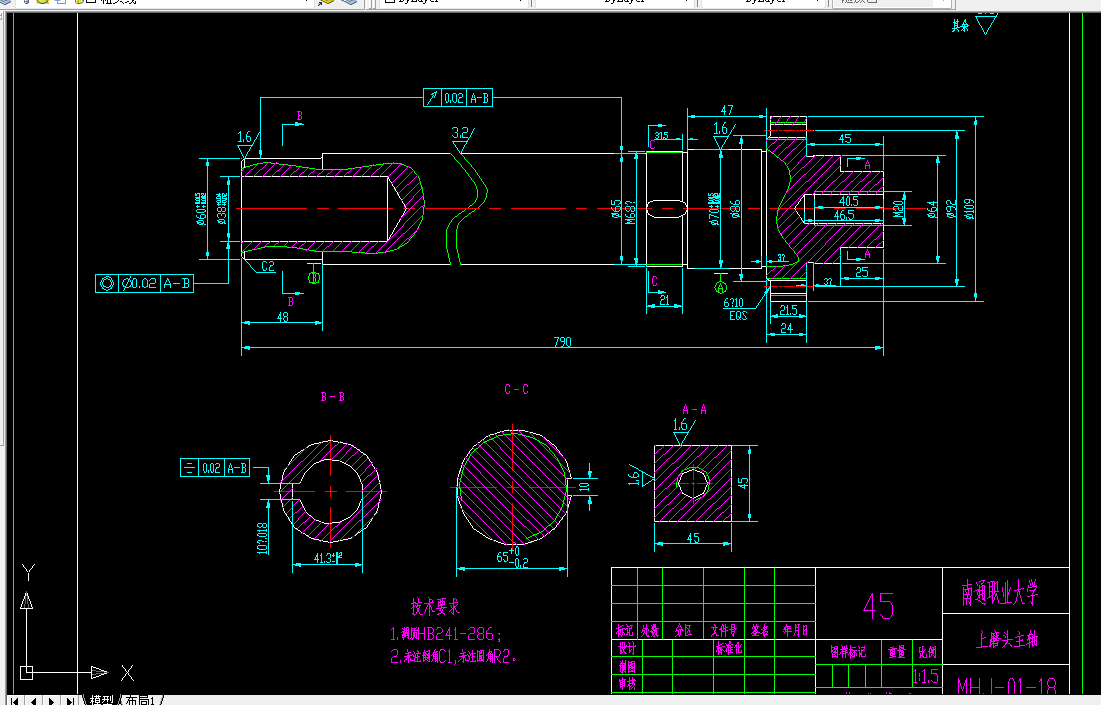Select the 24 dimension under the flange

[786, 328]
